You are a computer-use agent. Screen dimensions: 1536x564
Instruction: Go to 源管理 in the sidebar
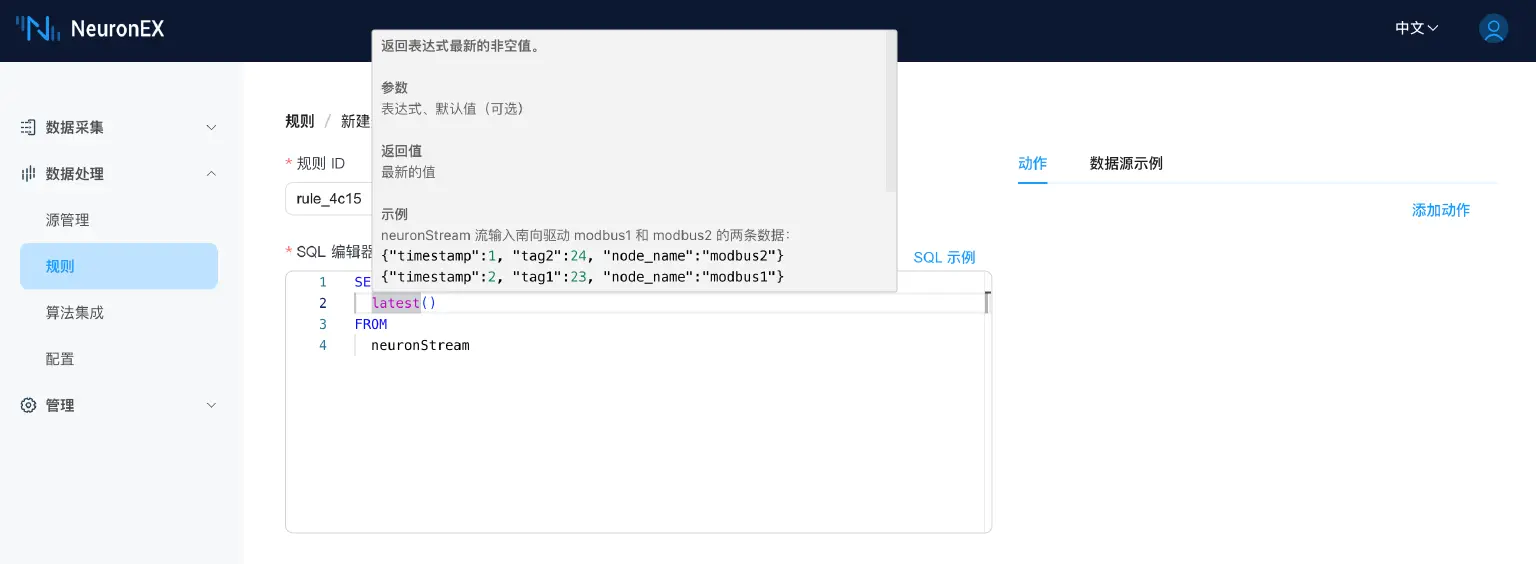tap(67, 220)
